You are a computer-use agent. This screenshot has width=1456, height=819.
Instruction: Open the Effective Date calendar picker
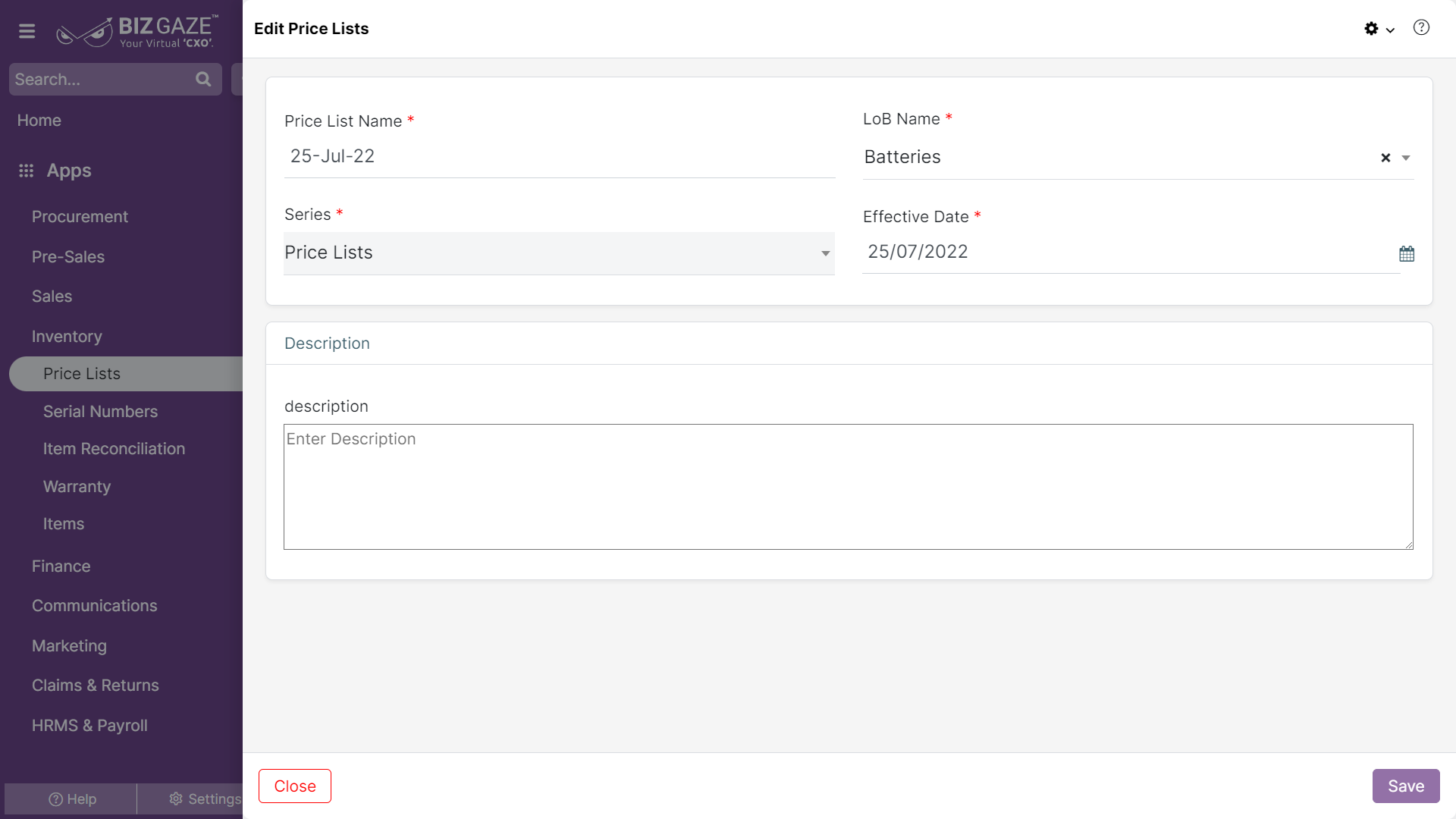pyautogui.click(x=1407, y=253)
